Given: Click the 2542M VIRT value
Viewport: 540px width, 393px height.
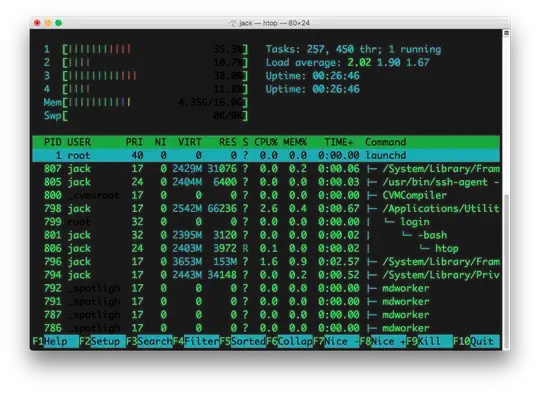Looking at the screenshot, I should [x=187, y=208].
